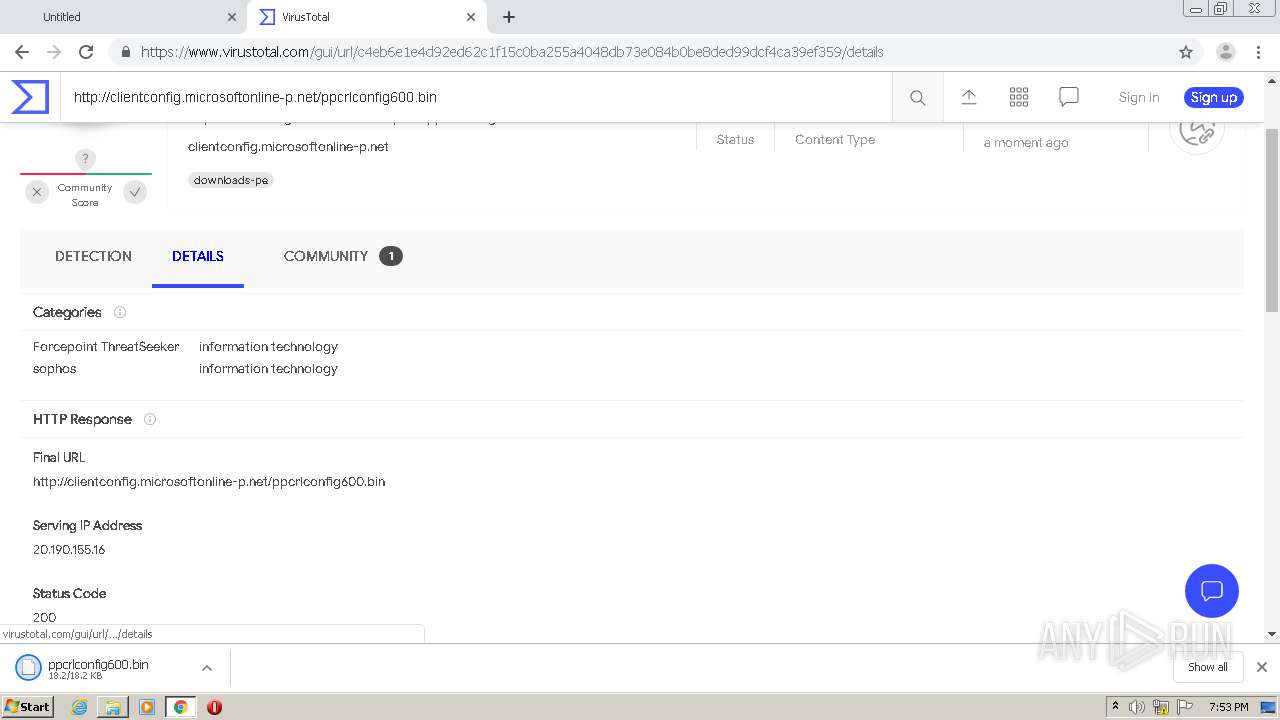Open the blue chat floating button
1280x720 pixels.
coord(1212,590)
